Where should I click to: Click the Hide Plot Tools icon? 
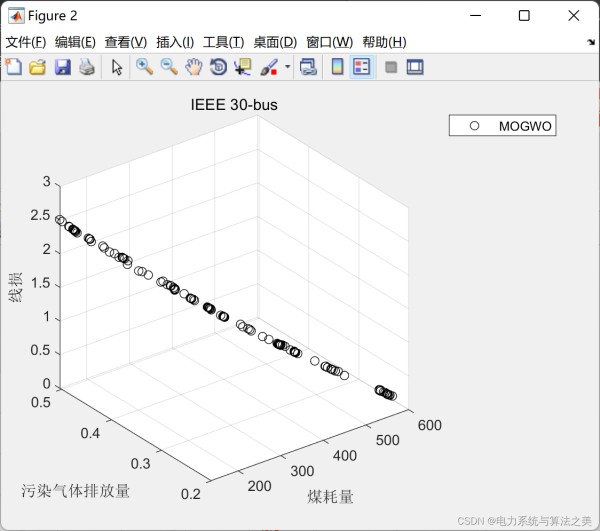tap(391, 67)
